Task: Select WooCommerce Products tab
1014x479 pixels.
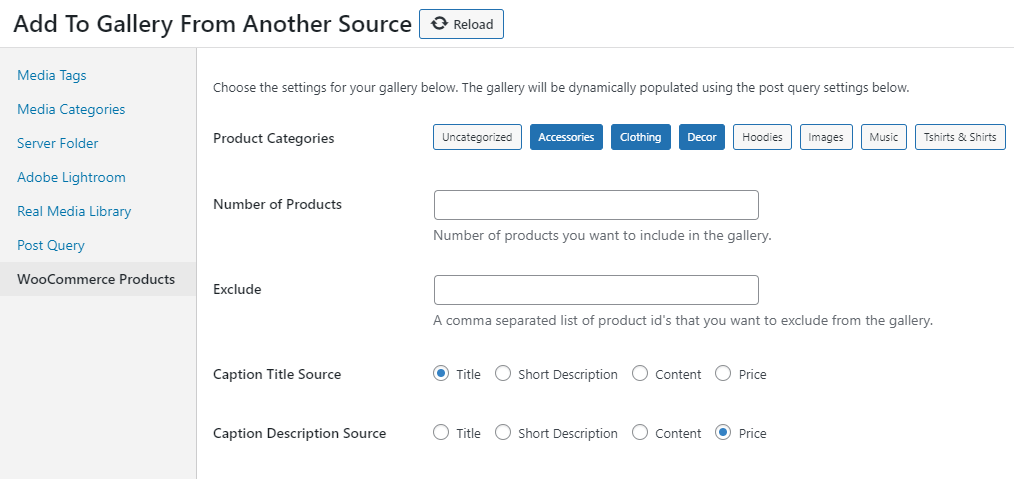Action: coord(98,279)
